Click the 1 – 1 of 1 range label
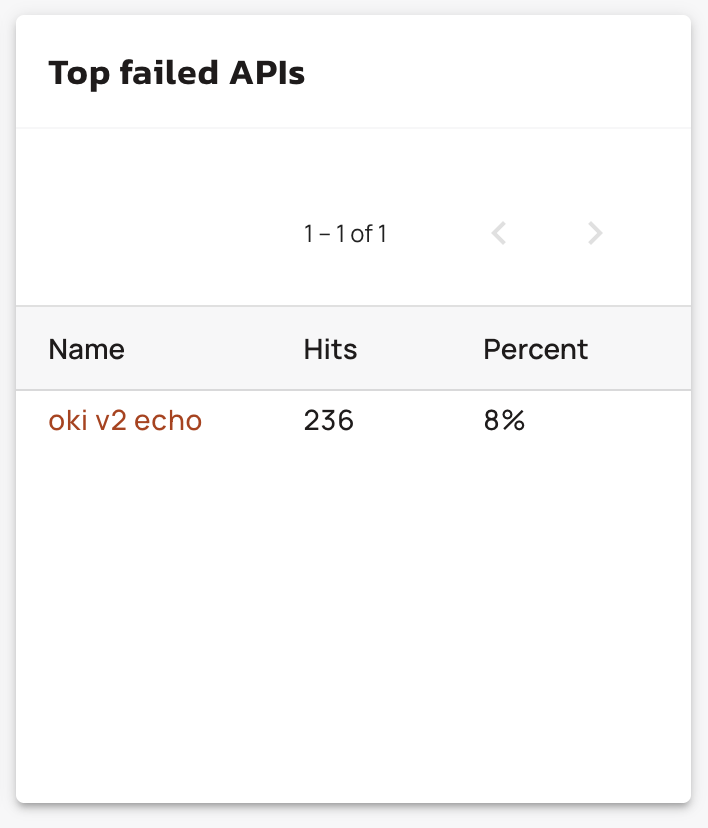The width and height of the screenshot is (708, 828). 345,234
